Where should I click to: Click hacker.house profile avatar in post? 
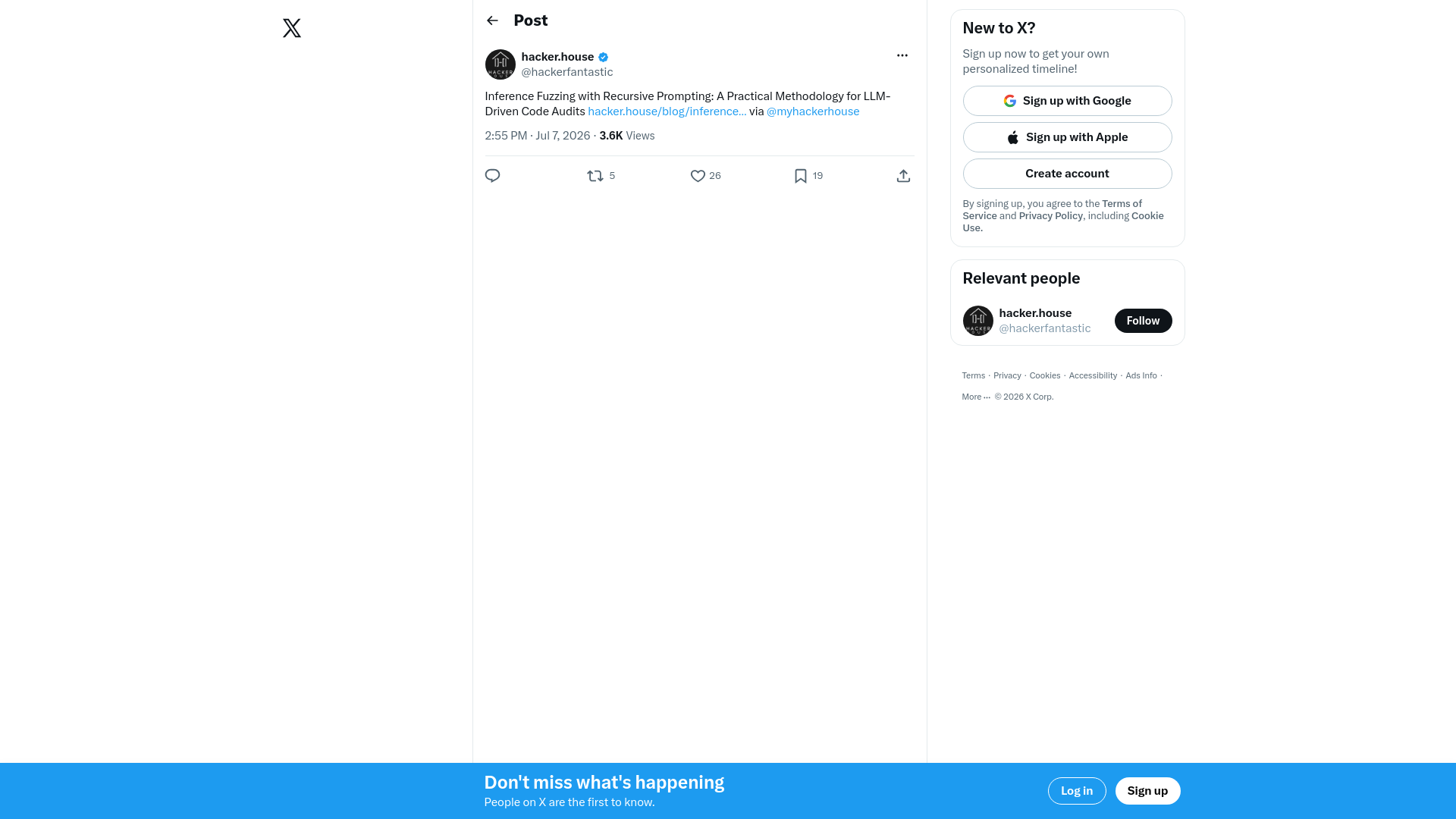pyautogui.click(x=500, y=64)
